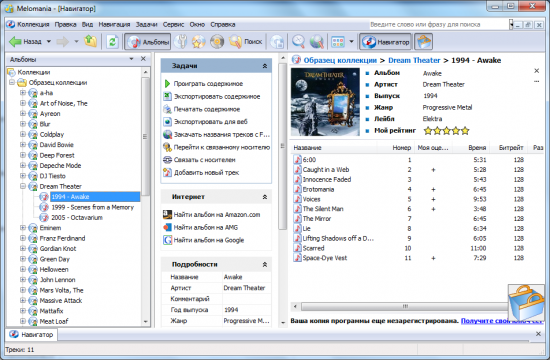
Task: Collapse the Интернет section
Action: (x=265, y=197)
